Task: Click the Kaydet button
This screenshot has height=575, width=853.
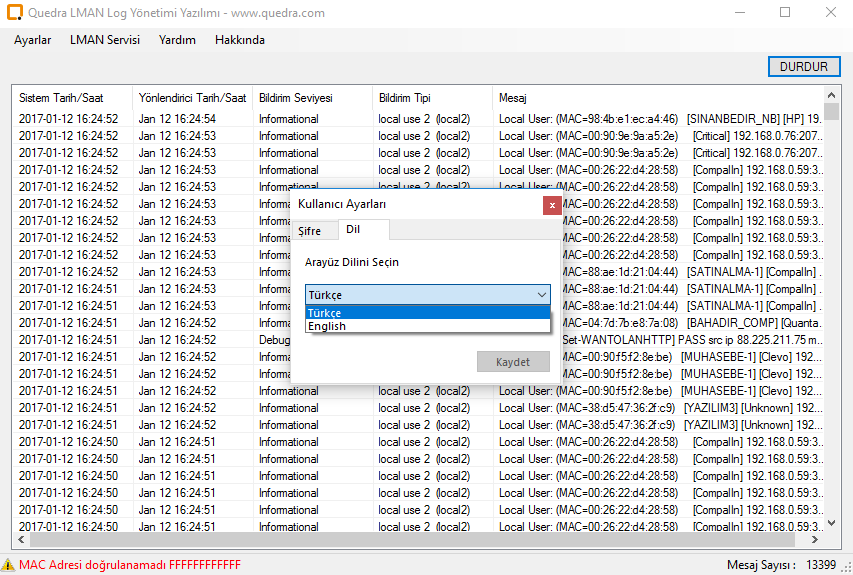Action: (513, 362)
